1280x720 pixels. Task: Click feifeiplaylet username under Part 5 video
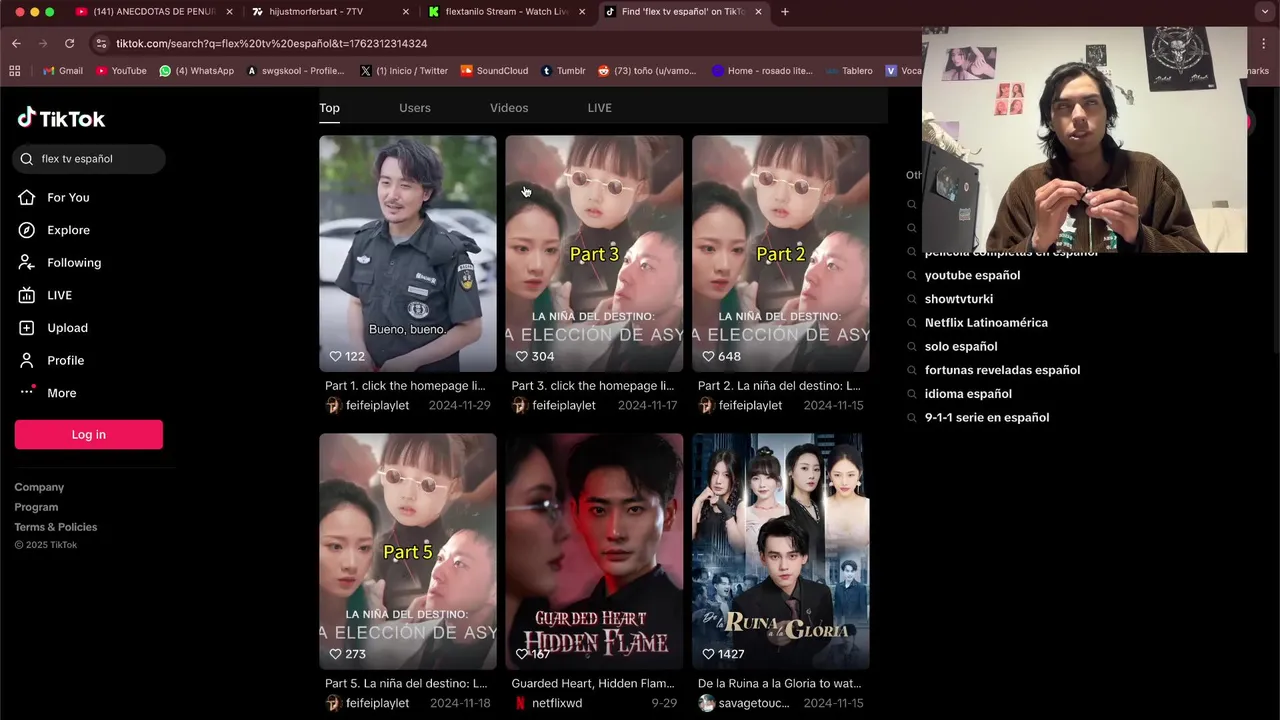point(377,703)
